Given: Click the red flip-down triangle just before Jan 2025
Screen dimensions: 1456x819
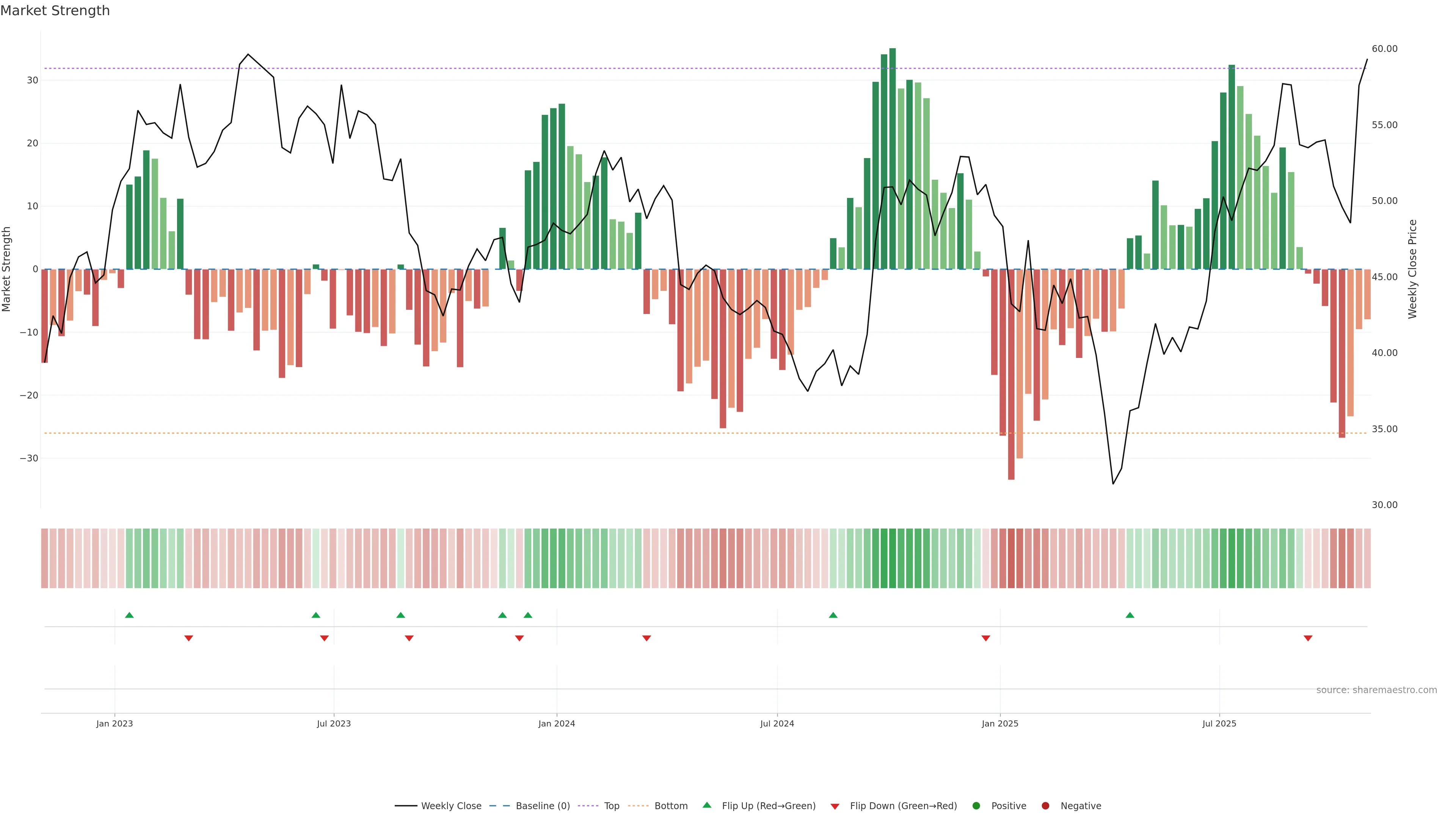Looking at the screenshot, I should click(x=985, y=638).
